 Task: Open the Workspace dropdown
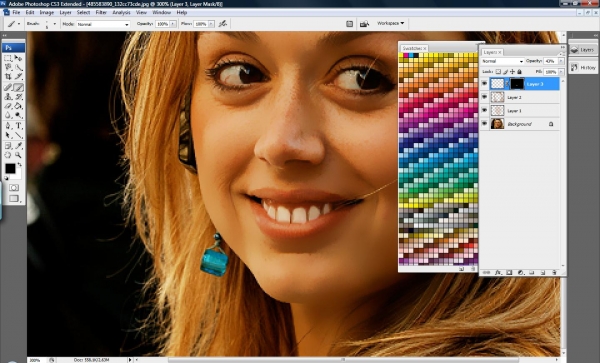point(390,23)
